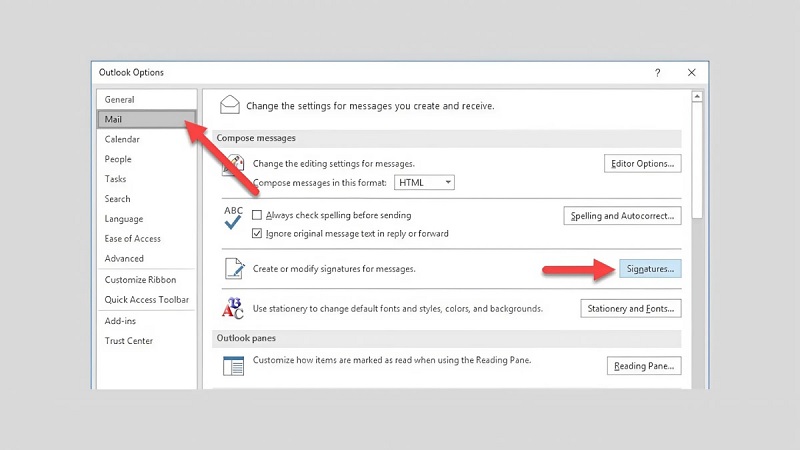The width and height of the screenshot is (800, 450).
Task: Select the Mail category
Action: (x=146, y=119)
